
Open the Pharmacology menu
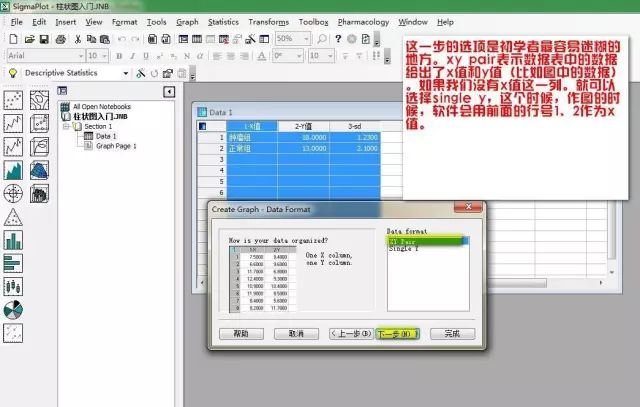[x=363, y=22]
